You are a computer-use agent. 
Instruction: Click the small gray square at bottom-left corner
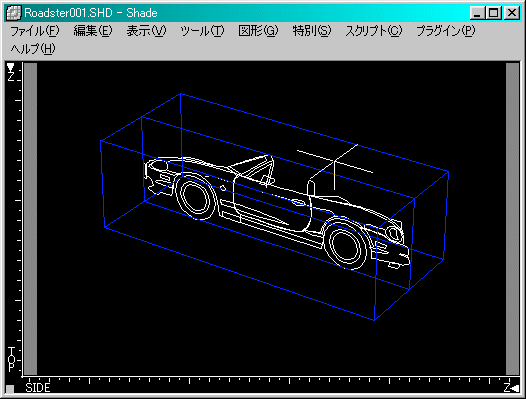coord(10,389)
